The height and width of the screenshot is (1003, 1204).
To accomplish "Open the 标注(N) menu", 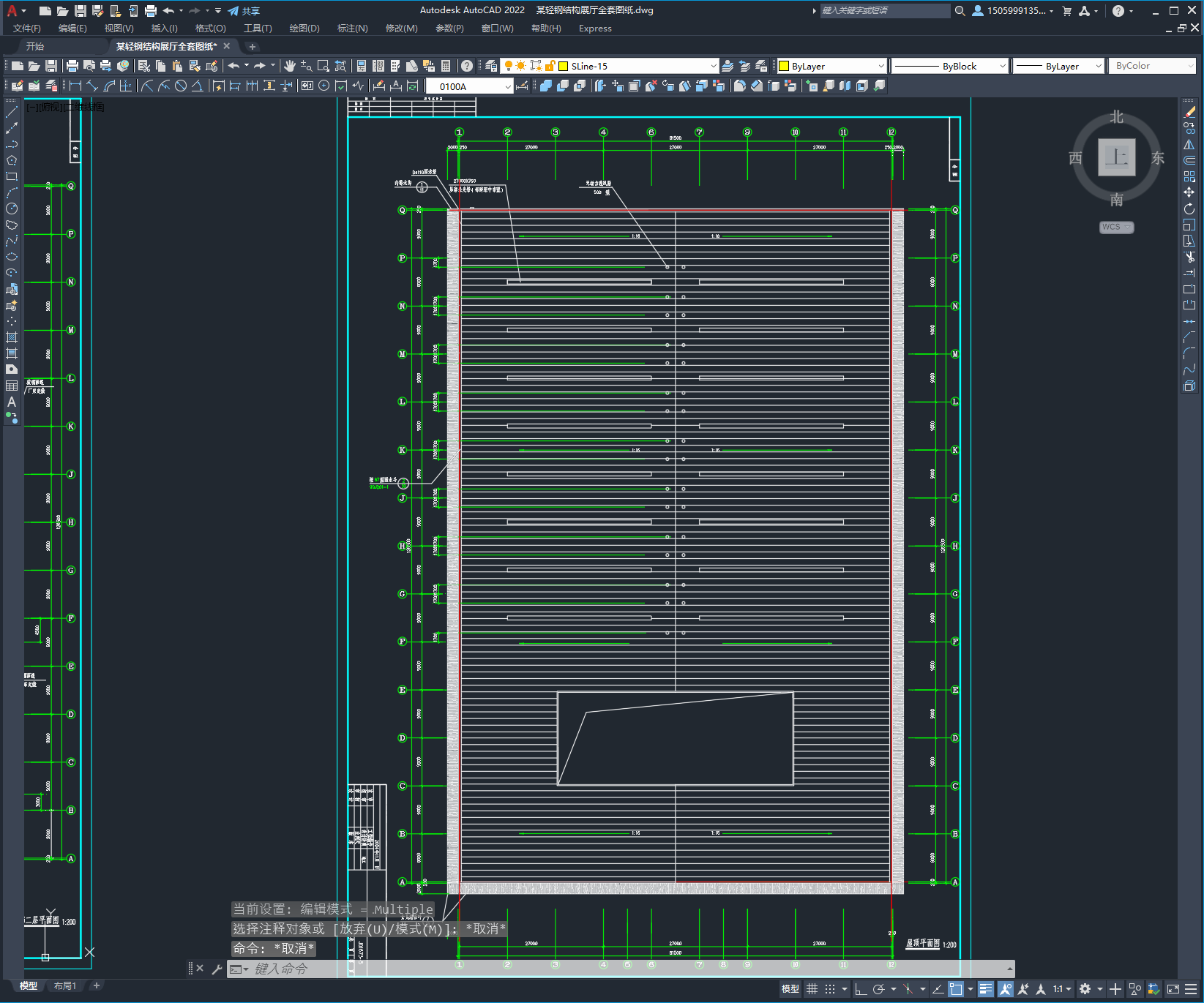I will tap(352, 29).
